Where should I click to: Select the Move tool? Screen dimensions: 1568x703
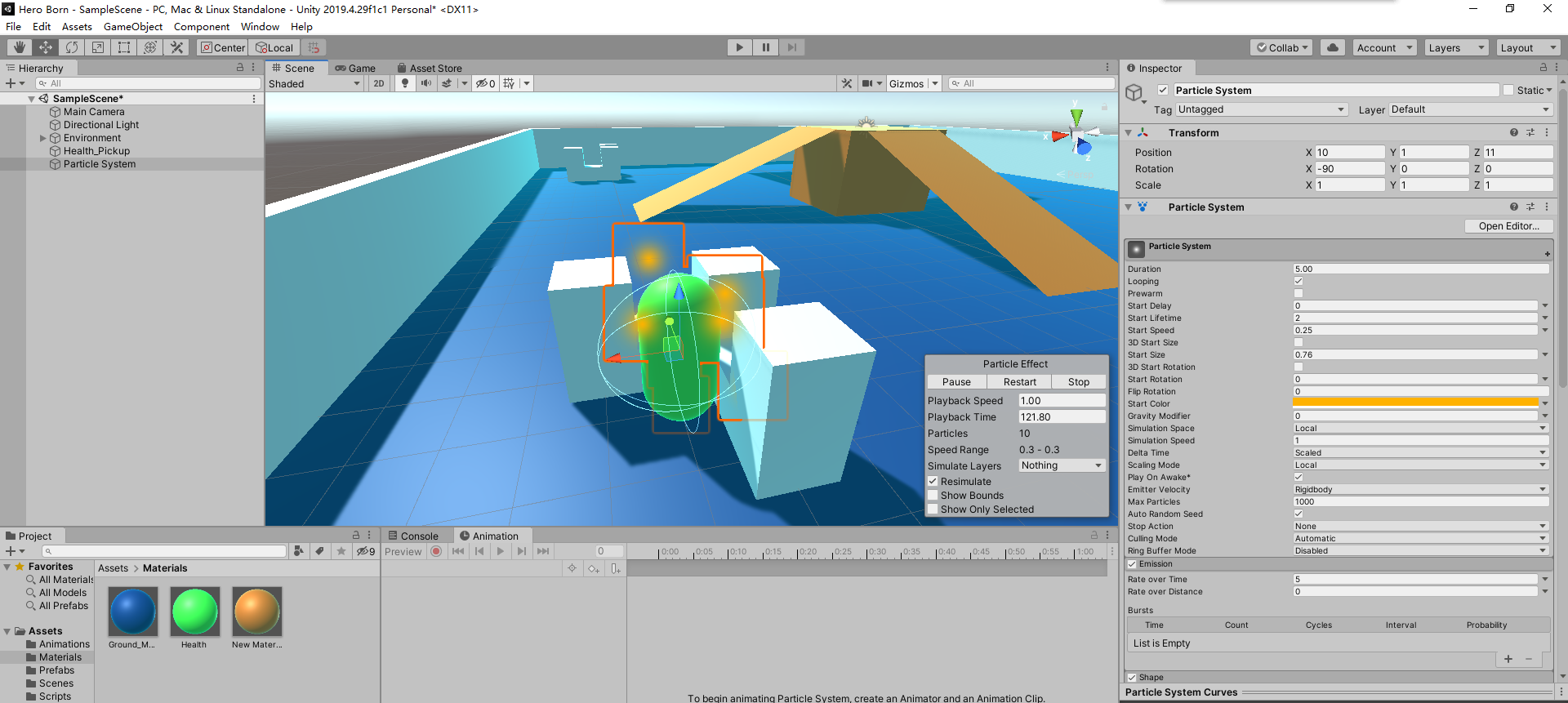coord(46,47)
